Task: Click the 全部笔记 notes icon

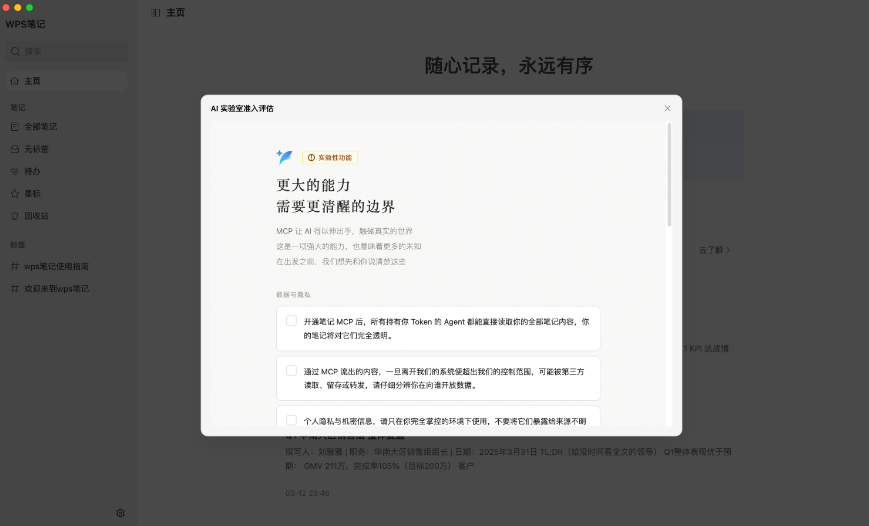Action: click(15, 126)
